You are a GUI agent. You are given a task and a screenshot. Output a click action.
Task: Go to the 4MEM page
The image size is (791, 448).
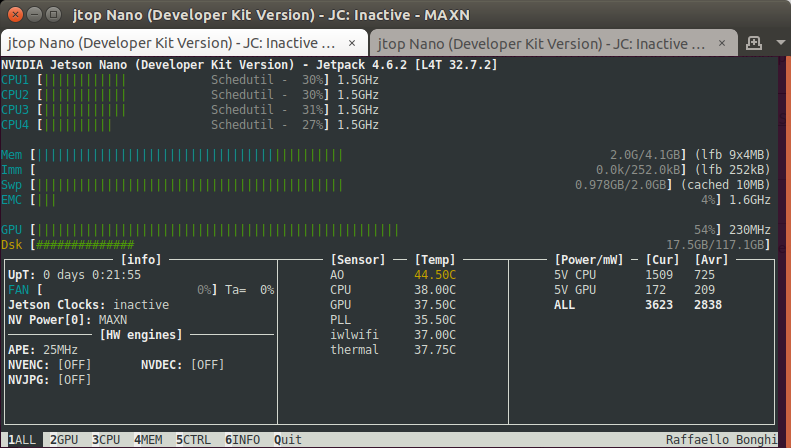[x=148, y=440]
